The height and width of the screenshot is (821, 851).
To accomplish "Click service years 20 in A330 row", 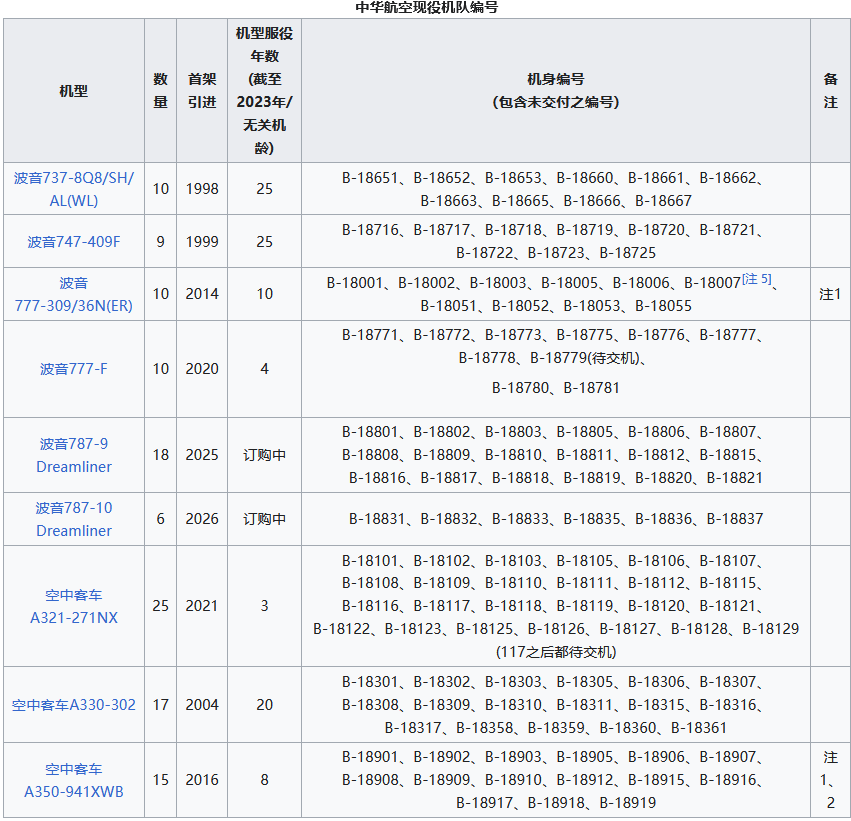I will coord(264,705).
